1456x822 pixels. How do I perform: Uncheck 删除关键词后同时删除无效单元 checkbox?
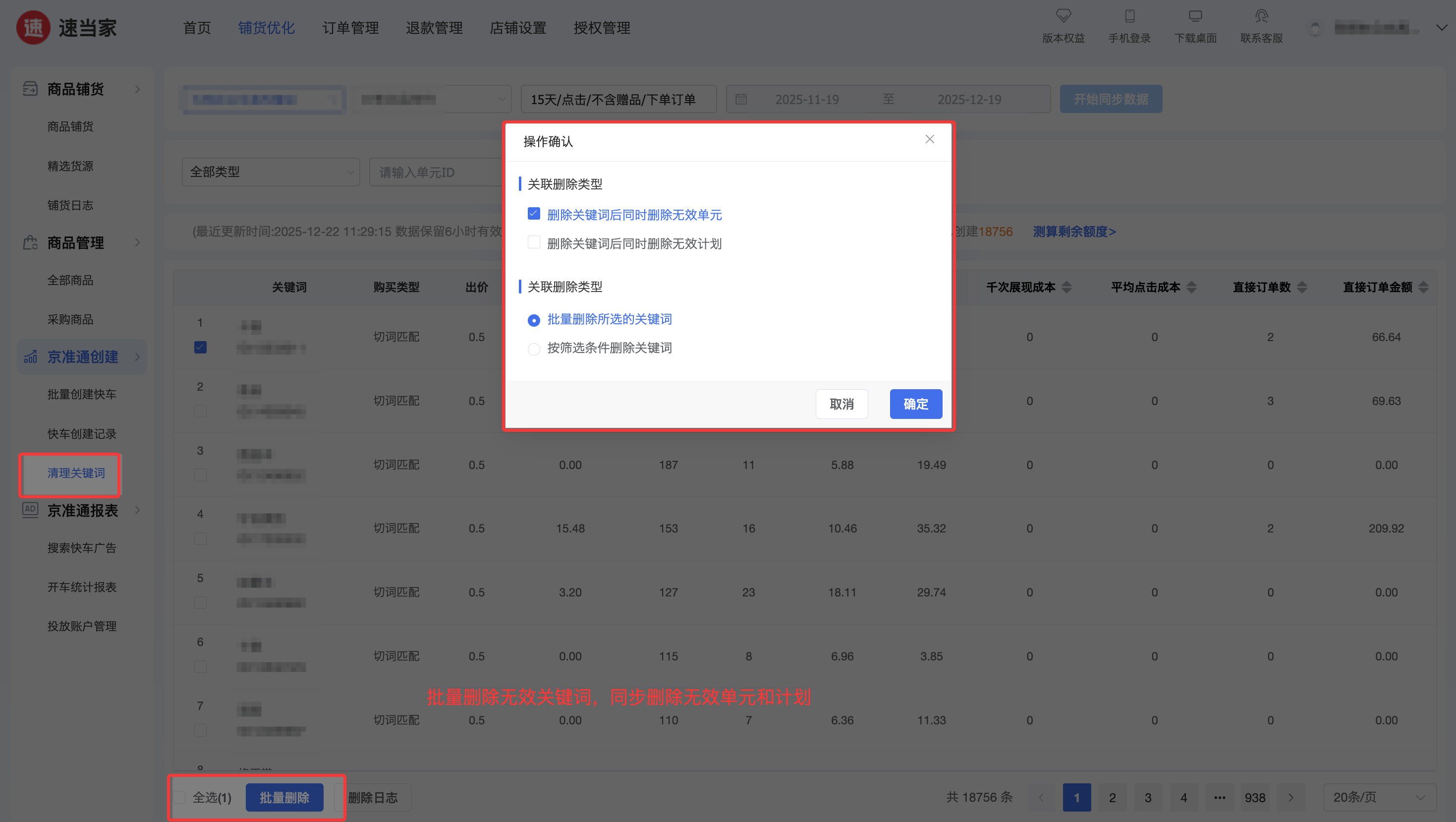[534, 214]
